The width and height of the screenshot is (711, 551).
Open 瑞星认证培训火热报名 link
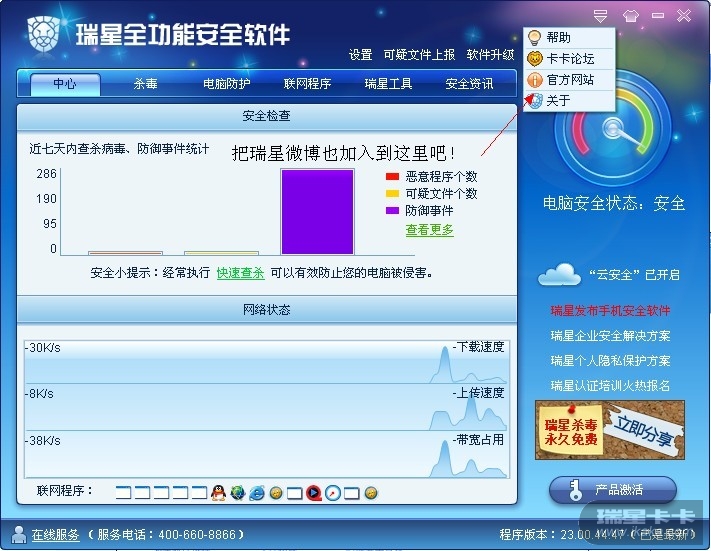pos(610,385)
